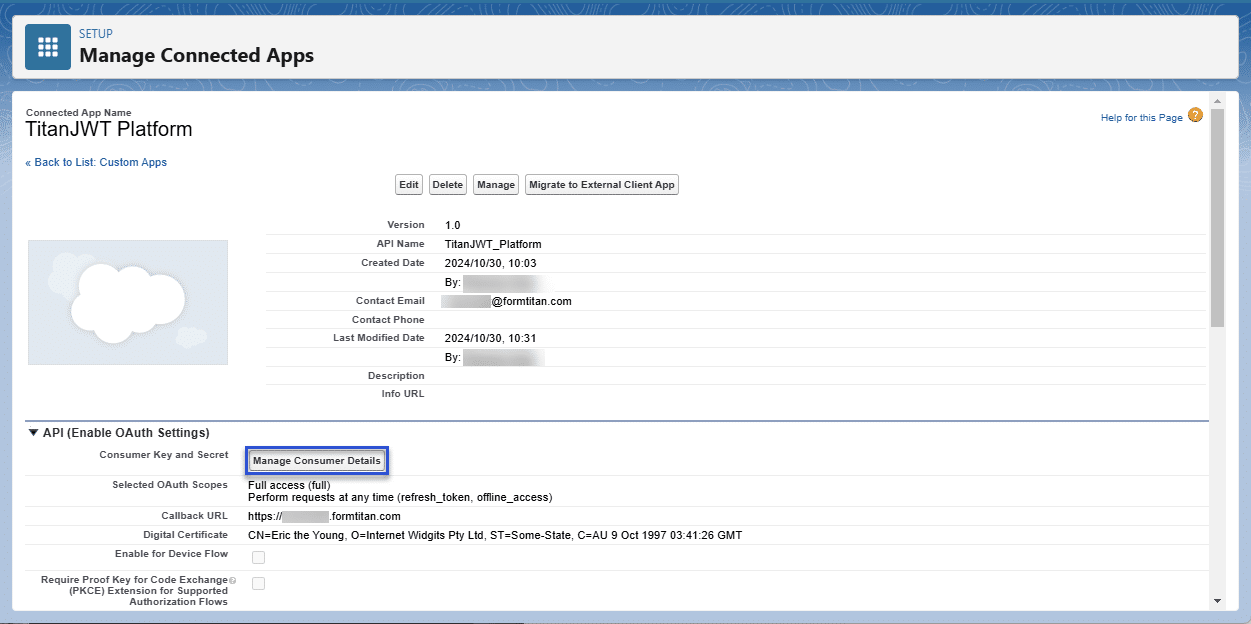Check the Require PKCE Extension checkbox
This screenshot has width=1251, height=624.
(x=258, y=583)
